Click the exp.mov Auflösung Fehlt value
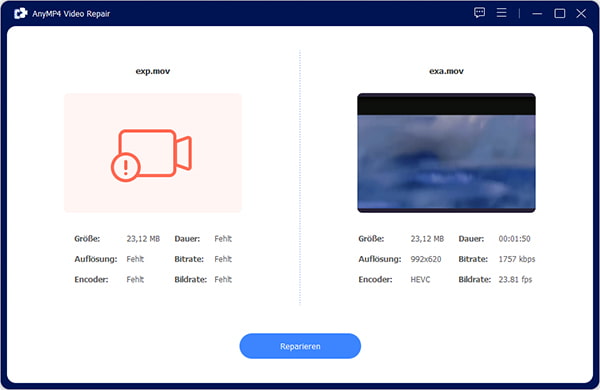This screenshot has width=600, height=390. [x=135, y=259]
